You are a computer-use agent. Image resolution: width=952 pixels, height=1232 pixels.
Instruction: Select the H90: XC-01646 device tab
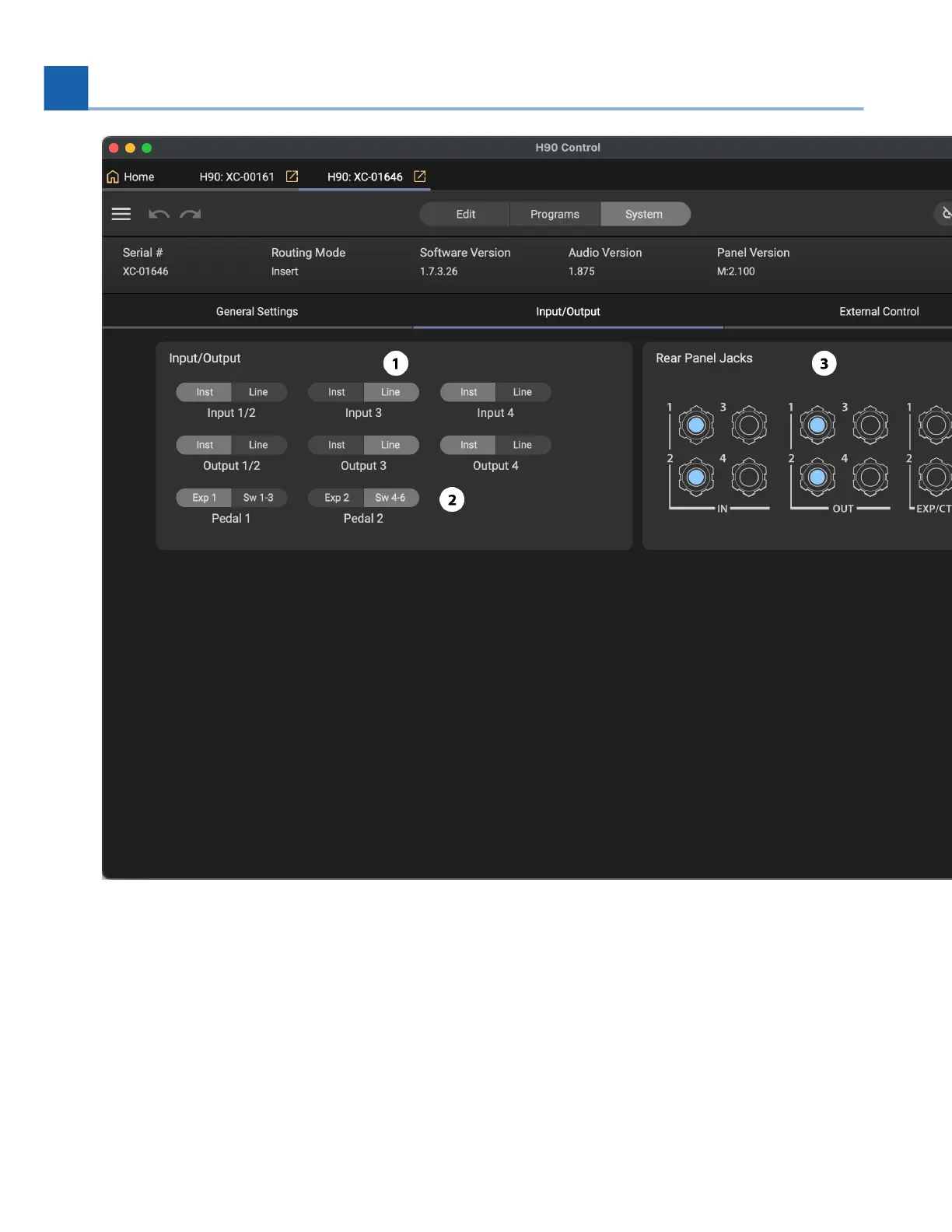pyautogui.click(x=365, y=177)
